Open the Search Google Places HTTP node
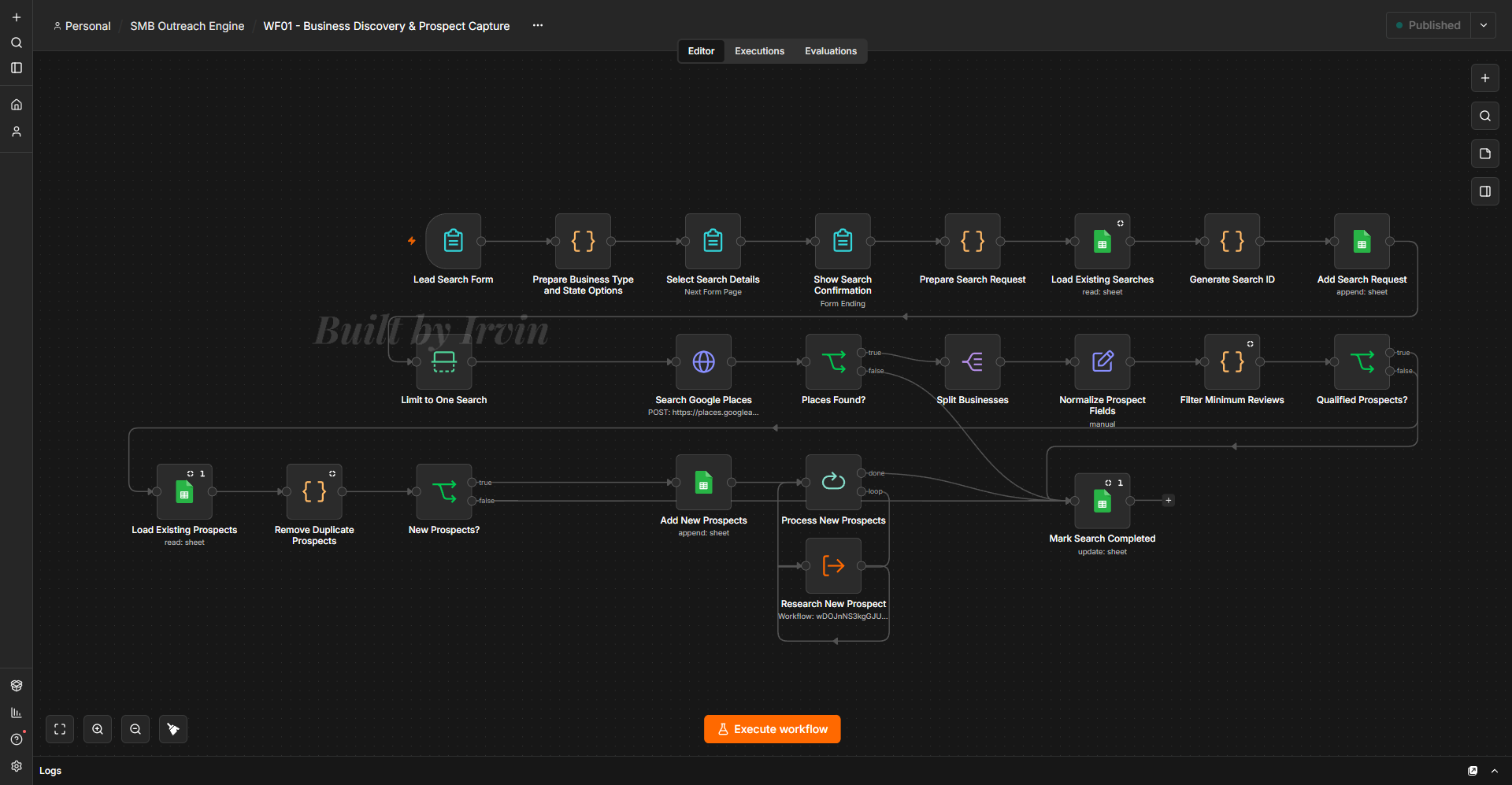Screen dimensions: 1512x785 point(703,361)
